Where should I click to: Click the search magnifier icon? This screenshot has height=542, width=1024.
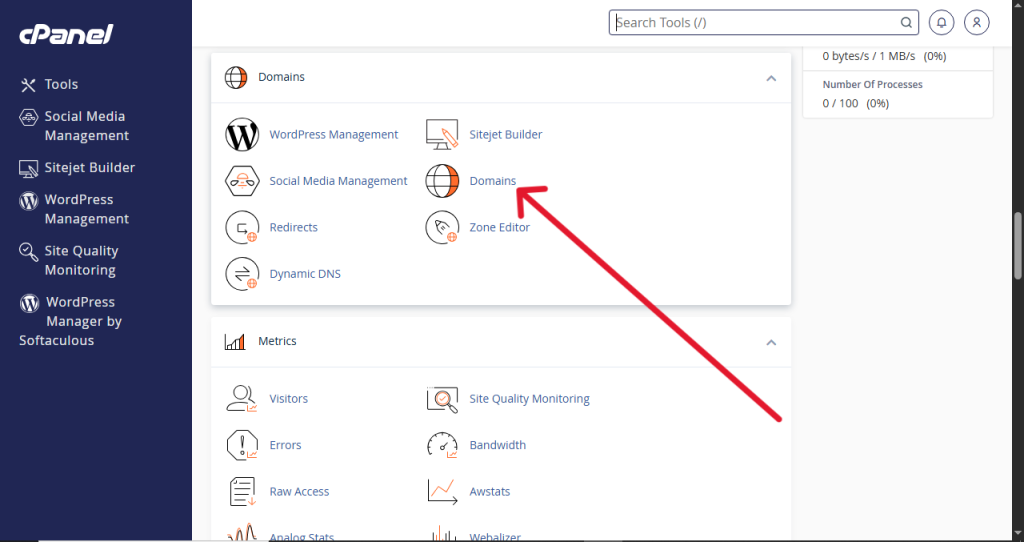tap(906, 22)
